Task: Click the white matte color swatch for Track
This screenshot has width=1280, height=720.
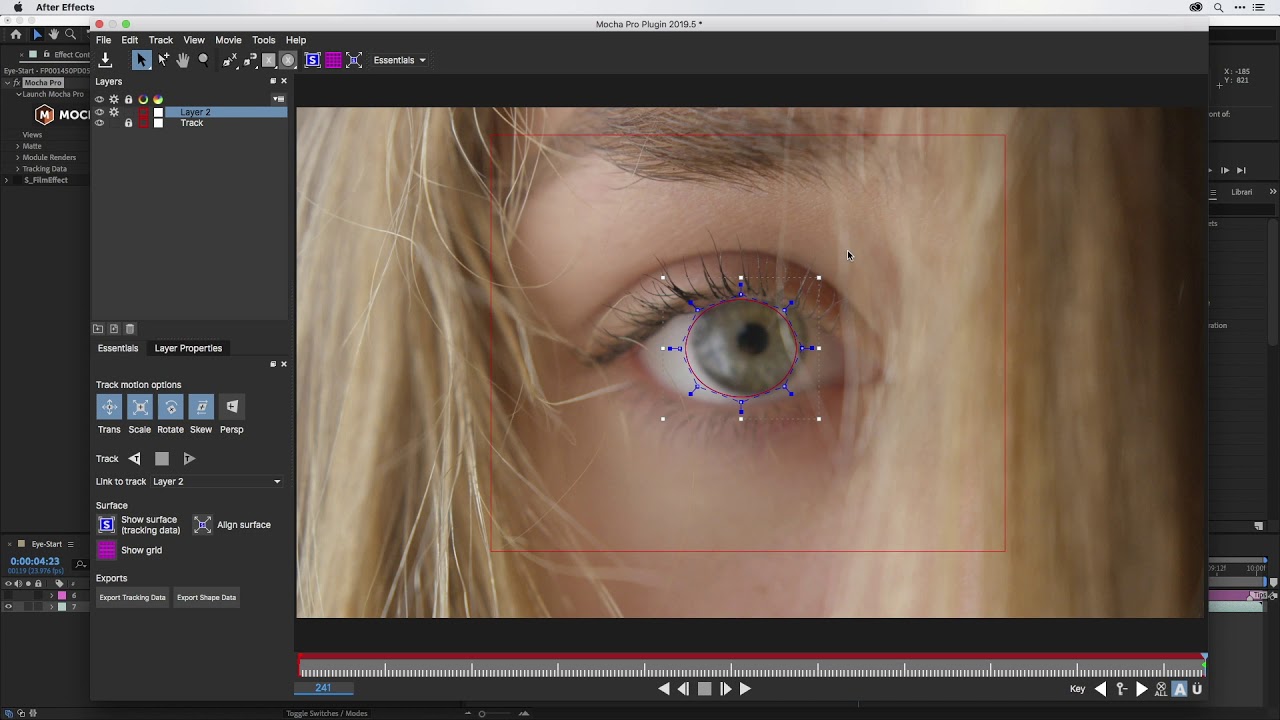Action: [x=158, y=123]
